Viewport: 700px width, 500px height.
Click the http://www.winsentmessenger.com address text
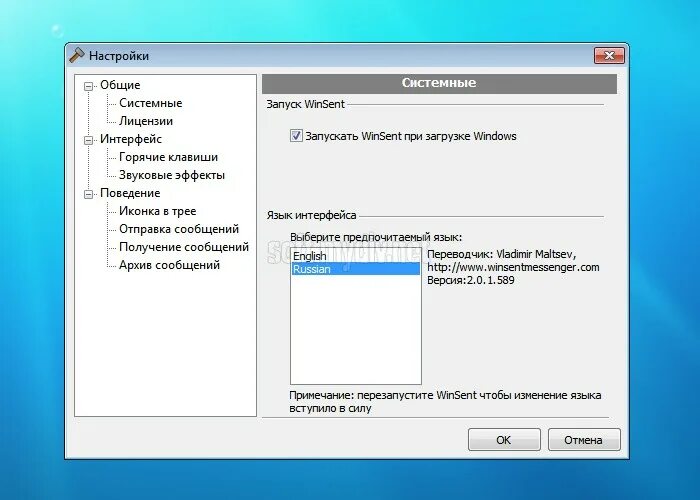pyautogui.click(x=513, y=267)
